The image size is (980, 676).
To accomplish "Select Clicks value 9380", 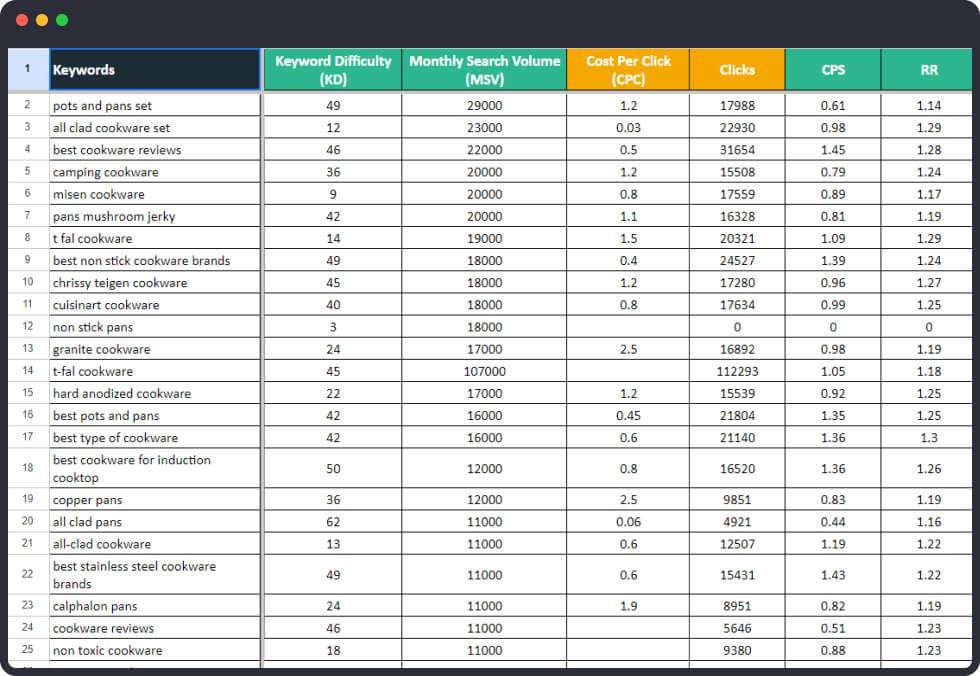I will tap(738, 650).
